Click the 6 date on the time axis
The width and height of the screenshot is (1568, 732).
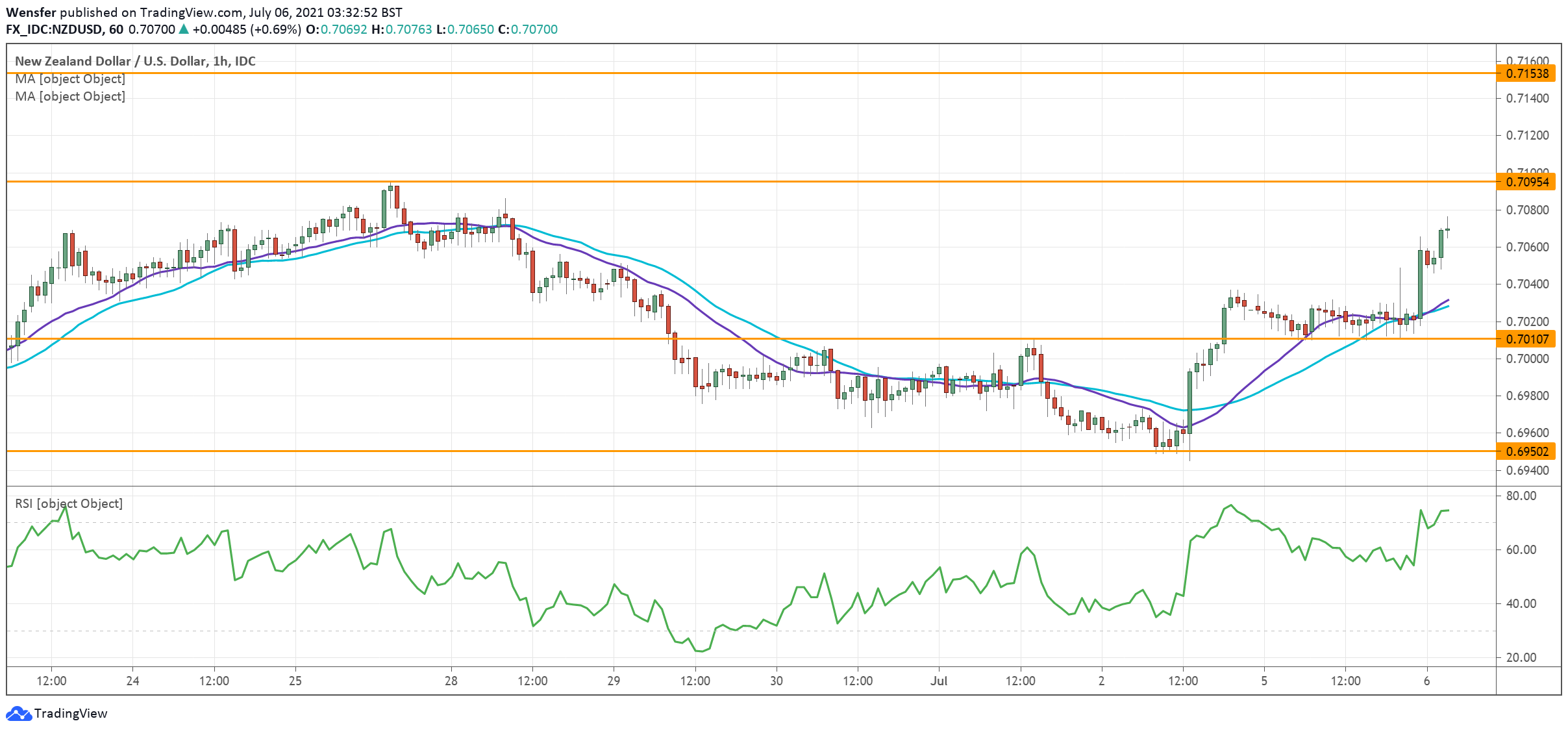(1426, 681)
